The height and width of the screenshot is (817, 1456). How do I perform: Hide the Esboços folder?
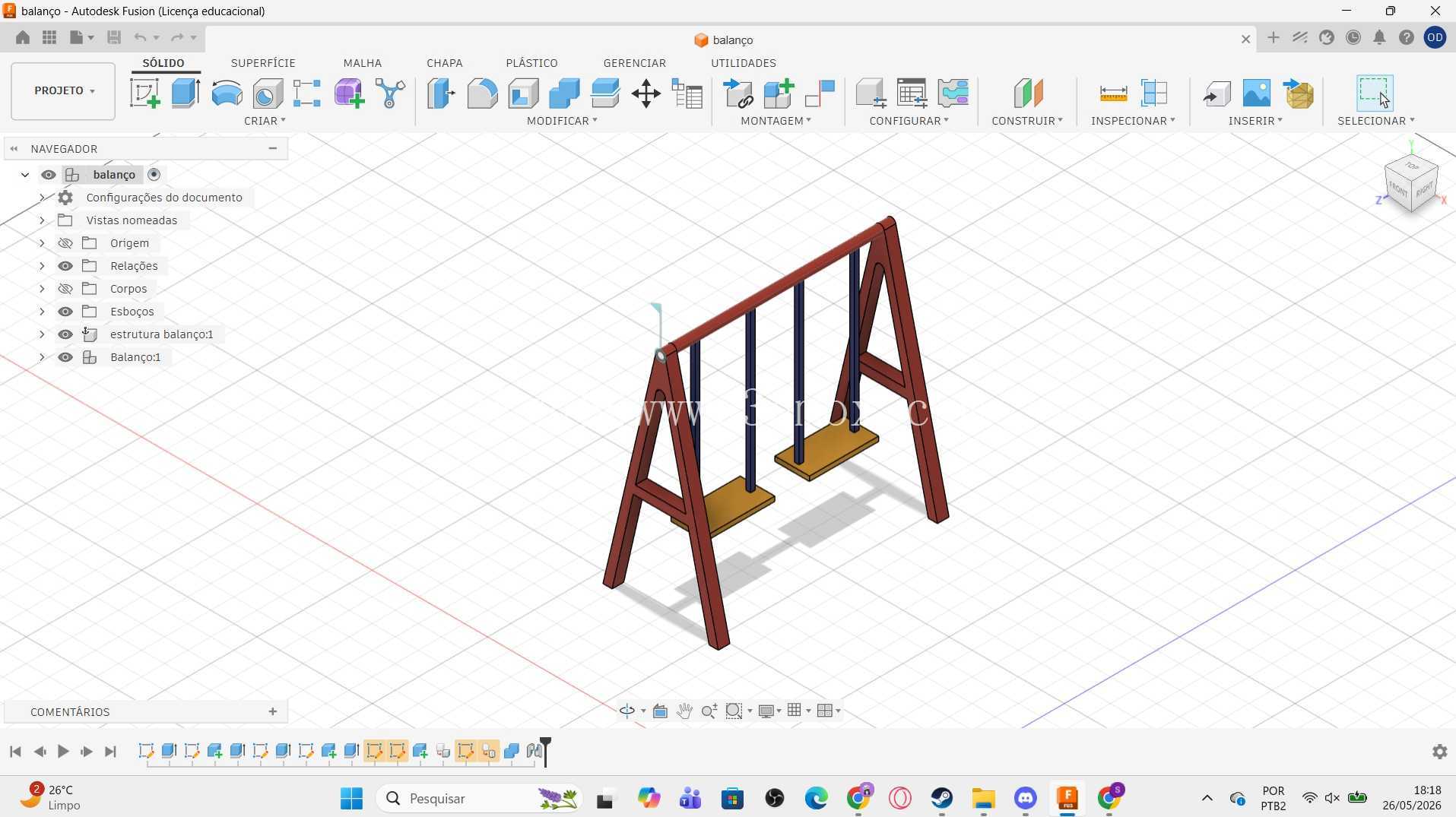coord(65,312)
